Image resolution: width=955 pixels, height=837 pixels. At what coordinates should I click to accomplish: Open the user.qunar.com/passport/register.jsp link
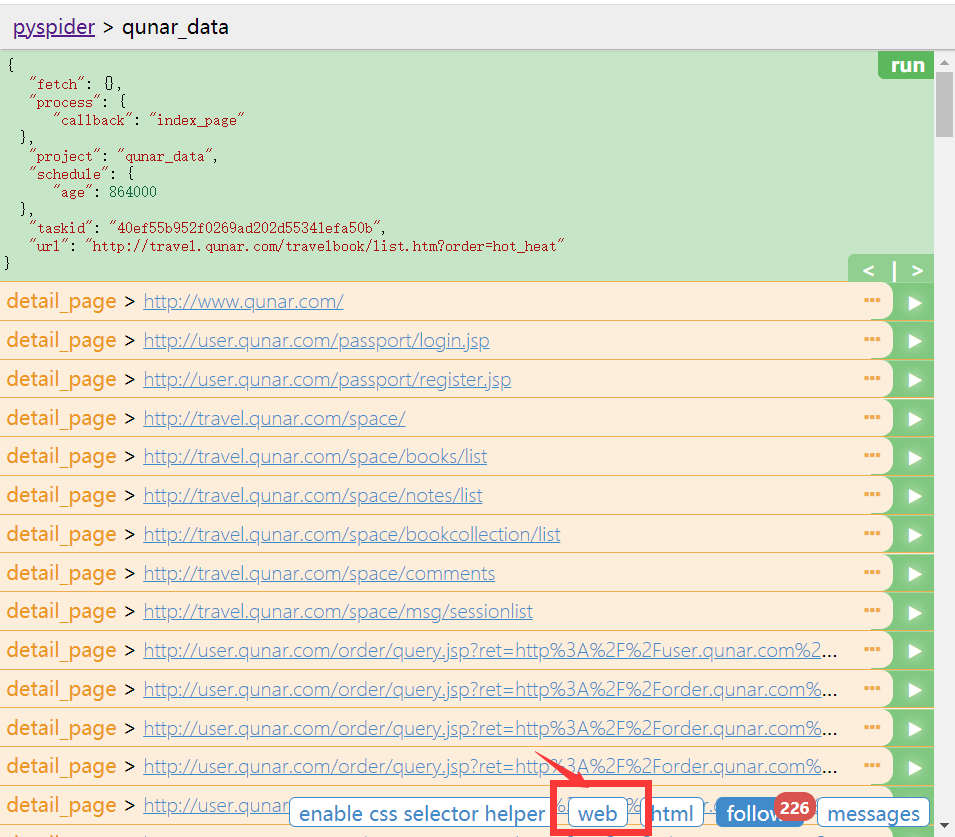click(x=327, y=380)
